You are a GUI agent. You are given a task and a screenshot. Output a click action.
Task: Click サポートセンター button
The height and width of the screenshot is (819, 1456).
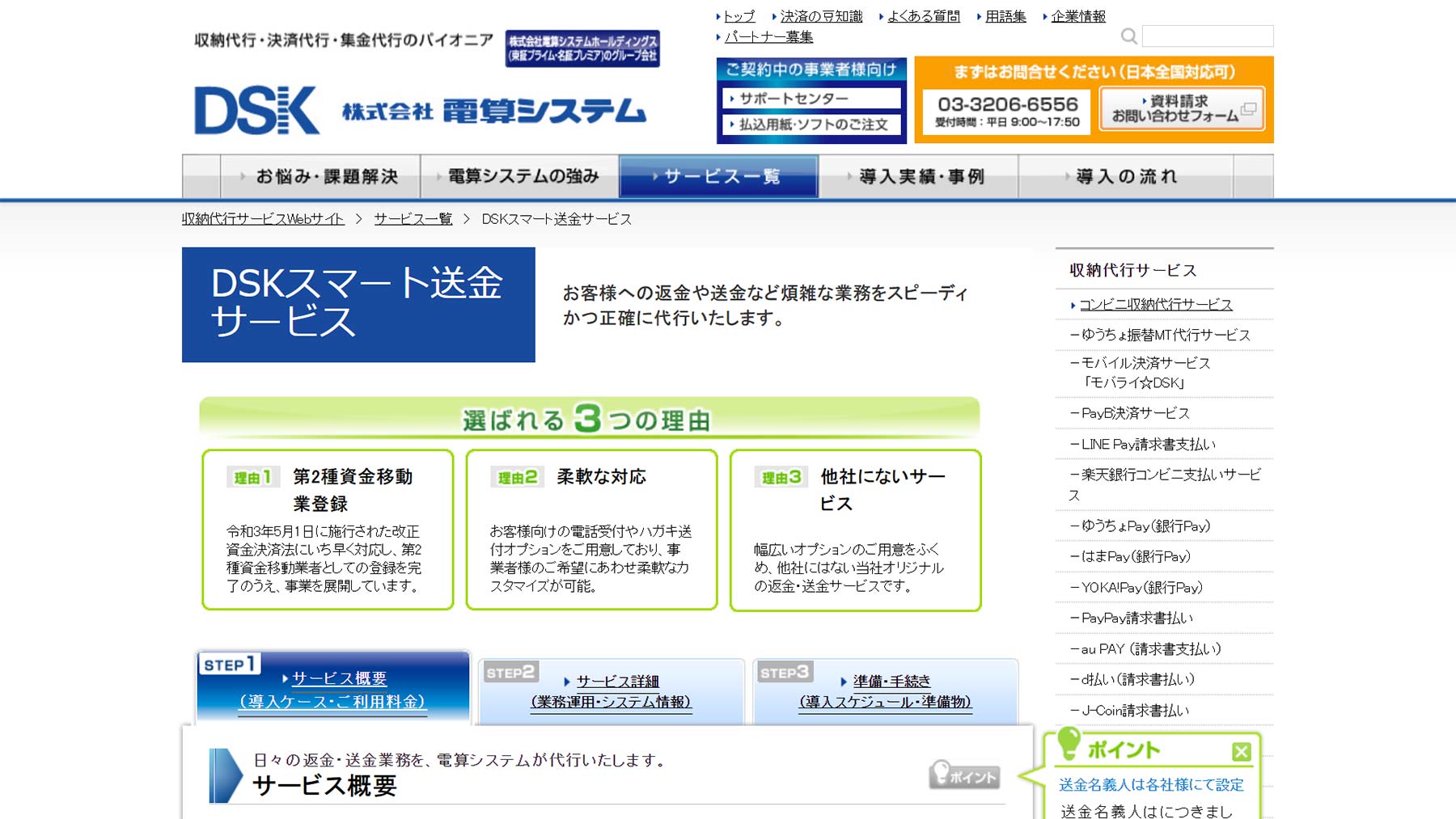click(x=811, y=99)
